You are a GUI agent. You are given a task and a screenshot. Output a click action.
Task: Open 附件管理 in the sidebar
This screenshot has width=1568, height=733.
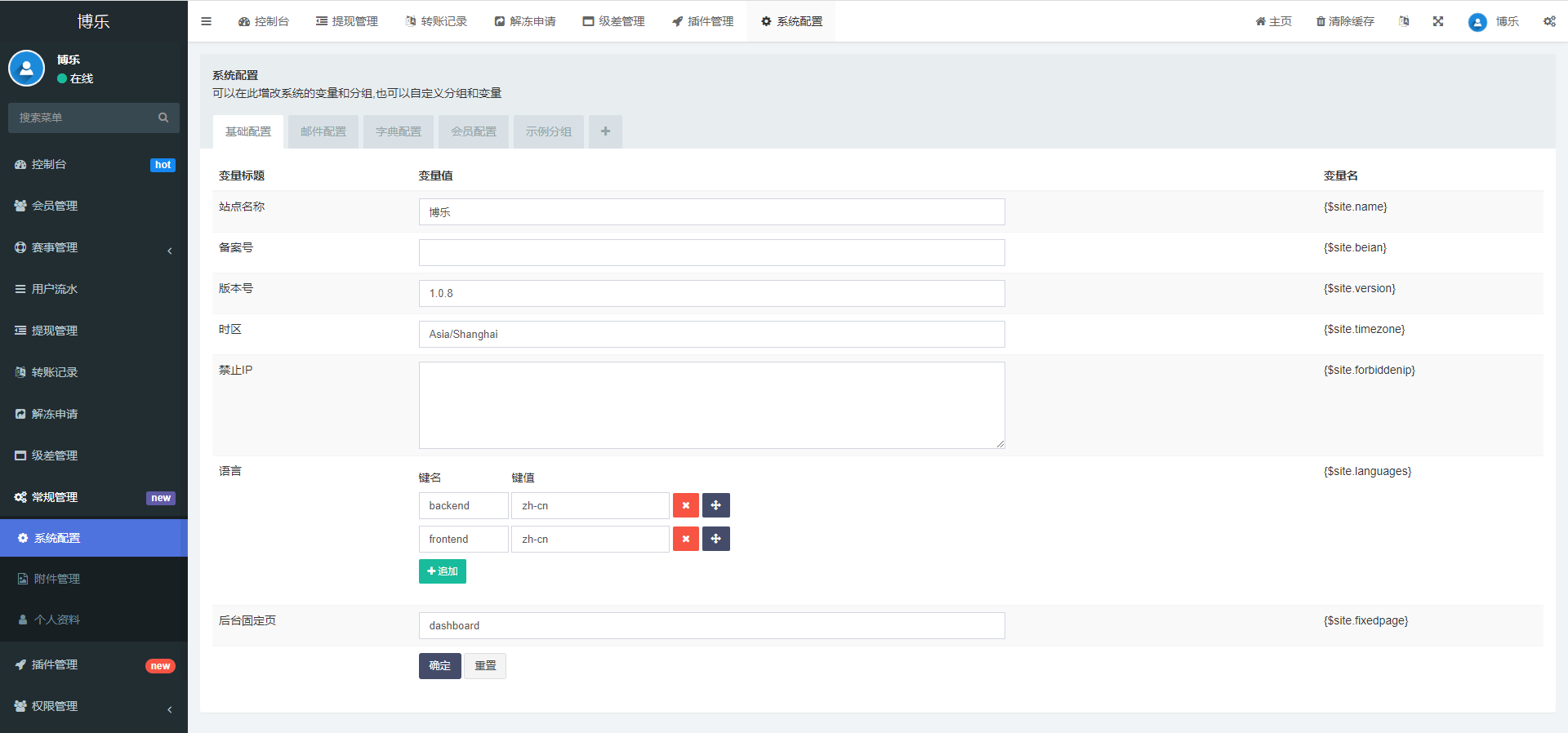pyautogui.click(x=57, y=579)
